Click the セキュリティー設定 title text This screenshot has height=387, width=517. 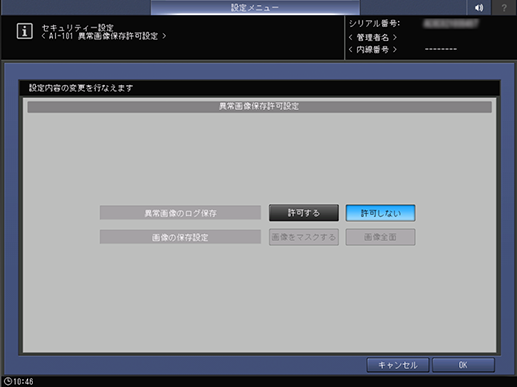[x=78, y=27]
